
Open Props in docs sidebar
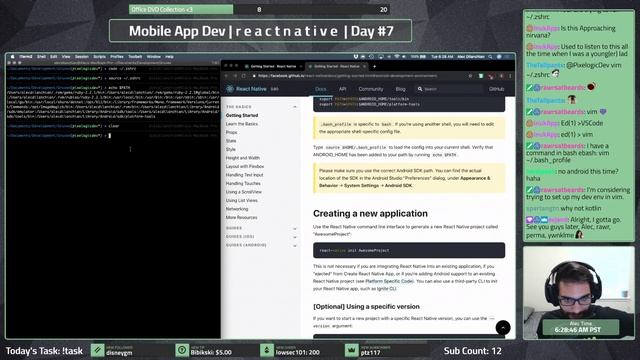231,132
